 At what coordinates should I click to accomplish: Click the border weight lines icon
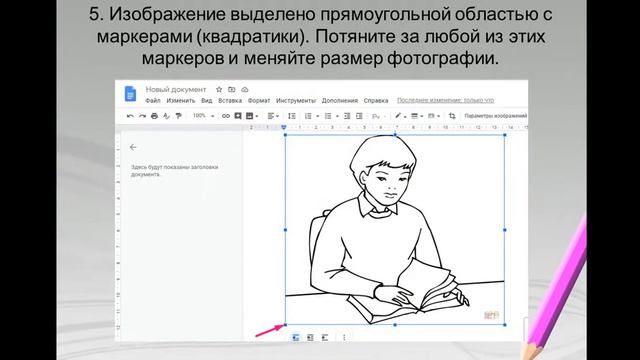[x=414, y=116]
